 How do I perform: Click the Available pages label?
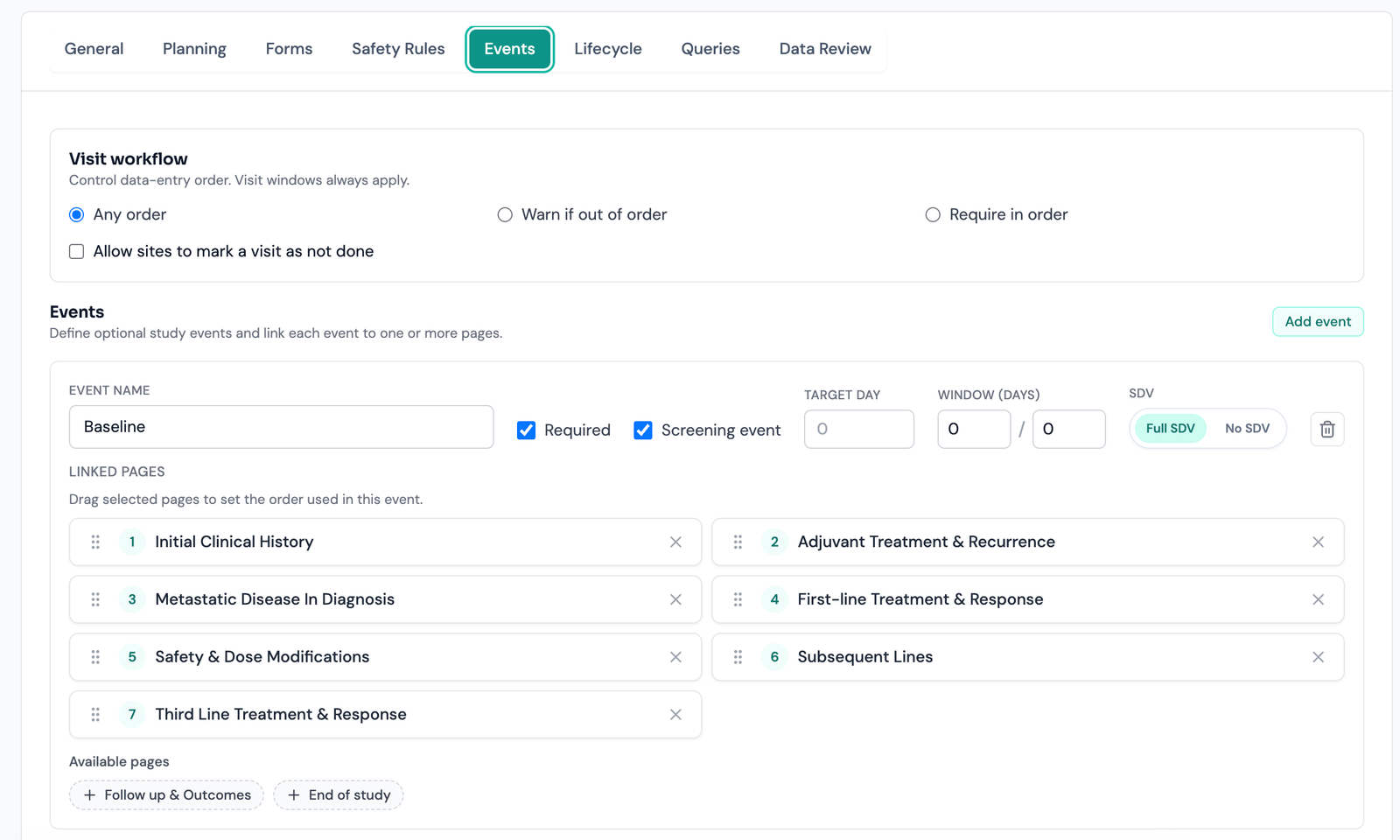tap(119, 761)
